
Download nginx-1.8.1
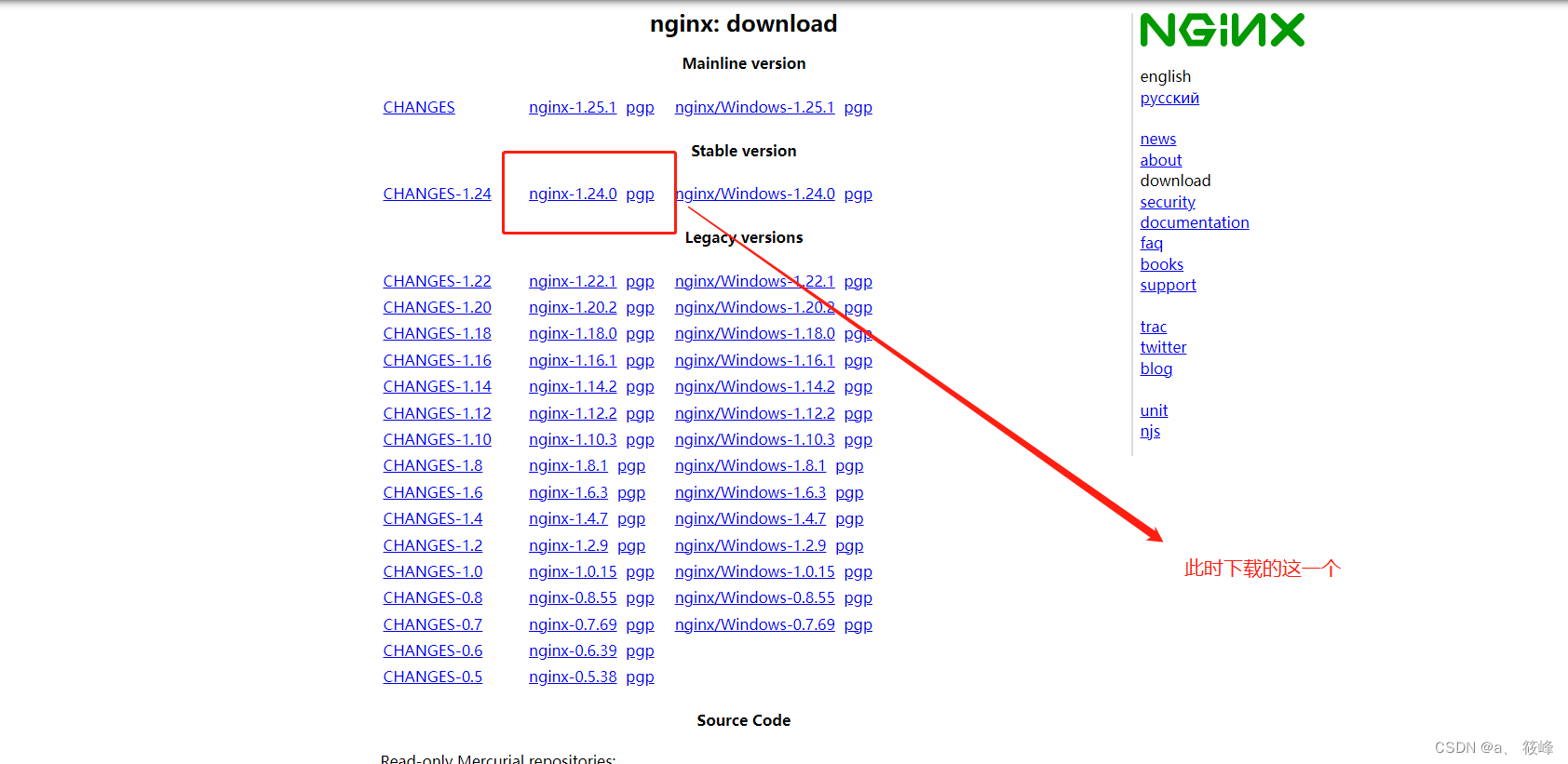(568, 465)
